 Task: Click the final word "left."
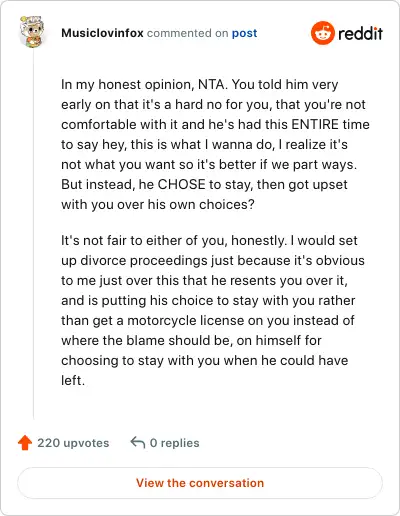point(73,380)
